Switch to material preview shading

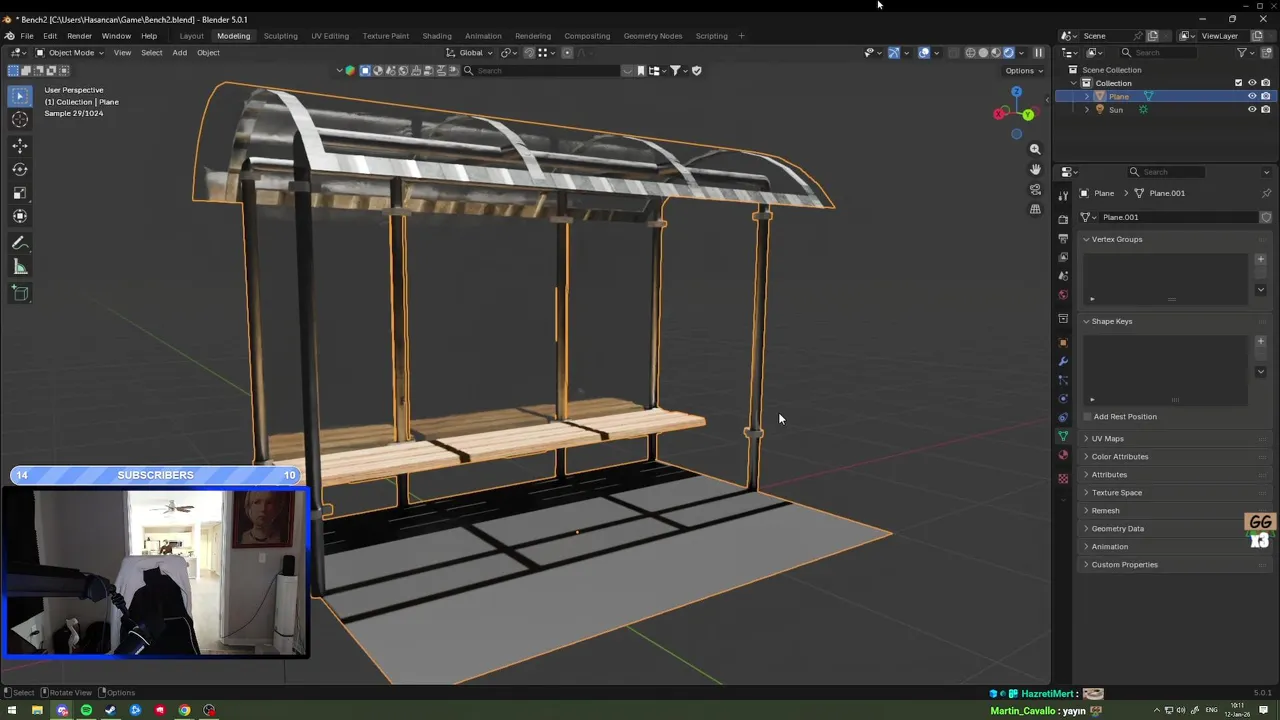(996, 53)
